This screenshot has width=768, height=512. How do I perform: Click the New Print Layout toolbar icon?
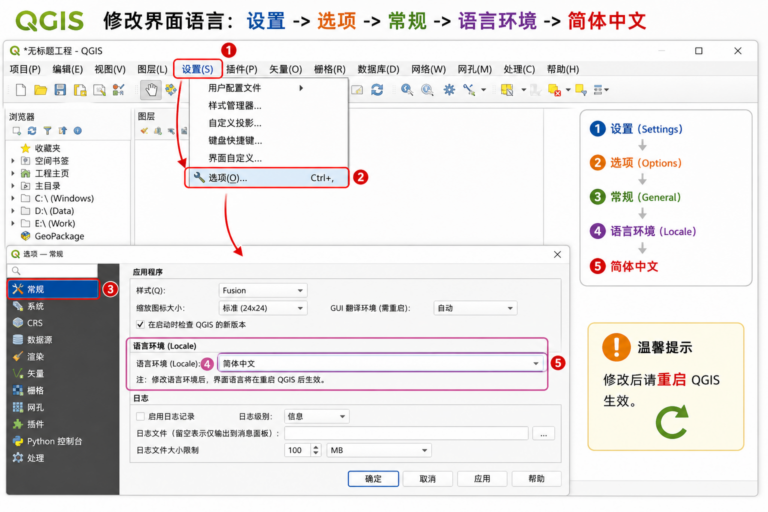pyautogui.click(x=80, y=90)
